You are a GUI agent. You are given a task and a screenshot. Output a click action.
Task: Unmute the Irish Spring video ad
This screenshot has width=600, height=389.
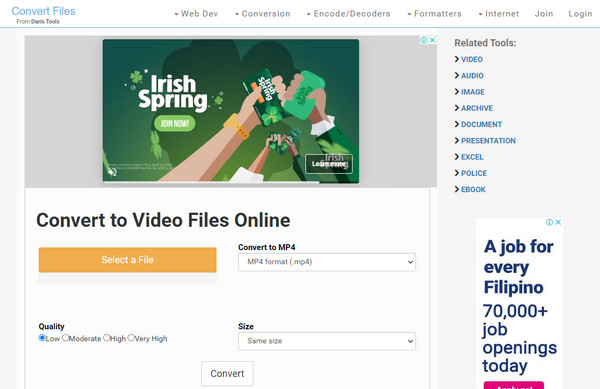pos(112,172)
